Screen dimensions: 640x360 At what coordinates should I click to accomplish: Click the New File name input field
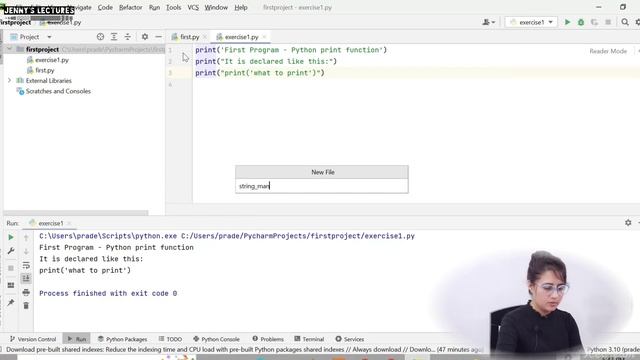click(322, 186)
